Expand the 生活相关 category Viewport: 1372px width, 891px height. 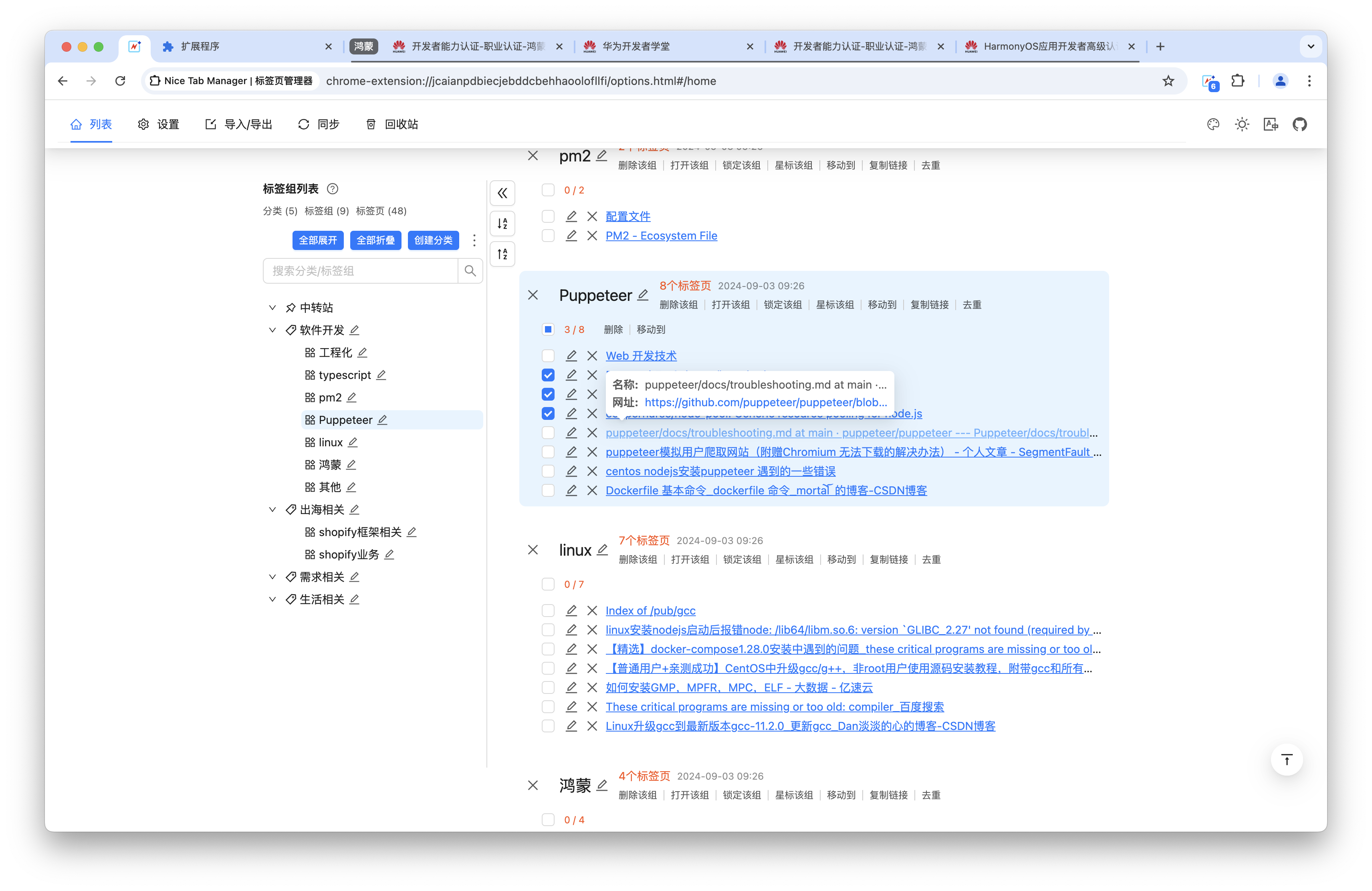pyautogui.click(x=272, y=599)
